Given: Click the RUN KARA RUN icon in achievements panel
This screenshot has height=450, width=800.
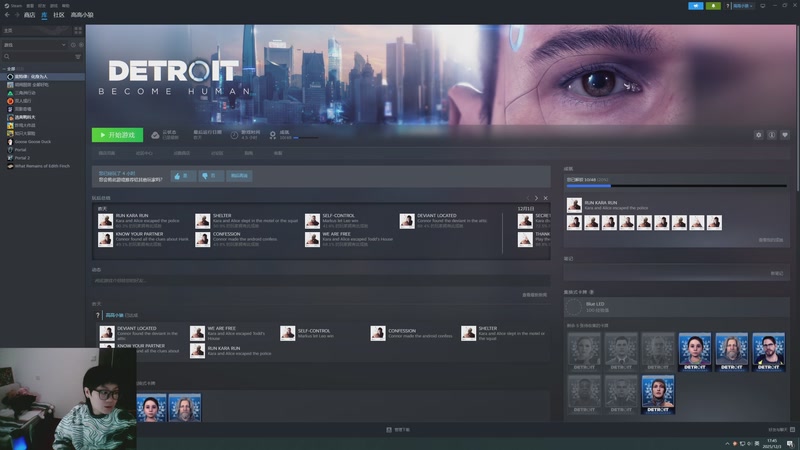Looking at the screenshot, I should [574, 205].
